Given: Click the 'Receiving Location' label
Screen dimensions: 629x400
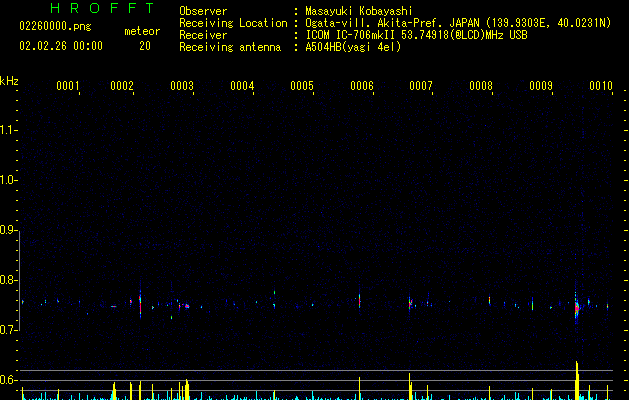Looking at the screenshot, I should tap(233, 23).
